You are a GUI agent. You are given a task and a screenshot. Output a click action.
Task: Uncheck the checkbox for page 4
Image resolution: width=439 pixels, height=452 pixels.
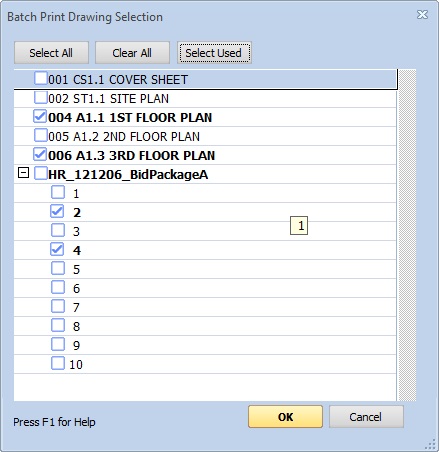[57, 249]
